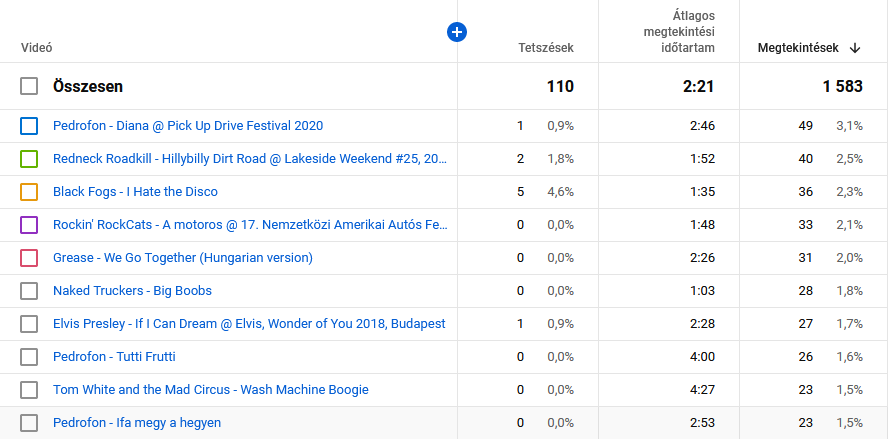Sort by the Megtekintések column header
The image size is (888, 439).
[797, 47]
